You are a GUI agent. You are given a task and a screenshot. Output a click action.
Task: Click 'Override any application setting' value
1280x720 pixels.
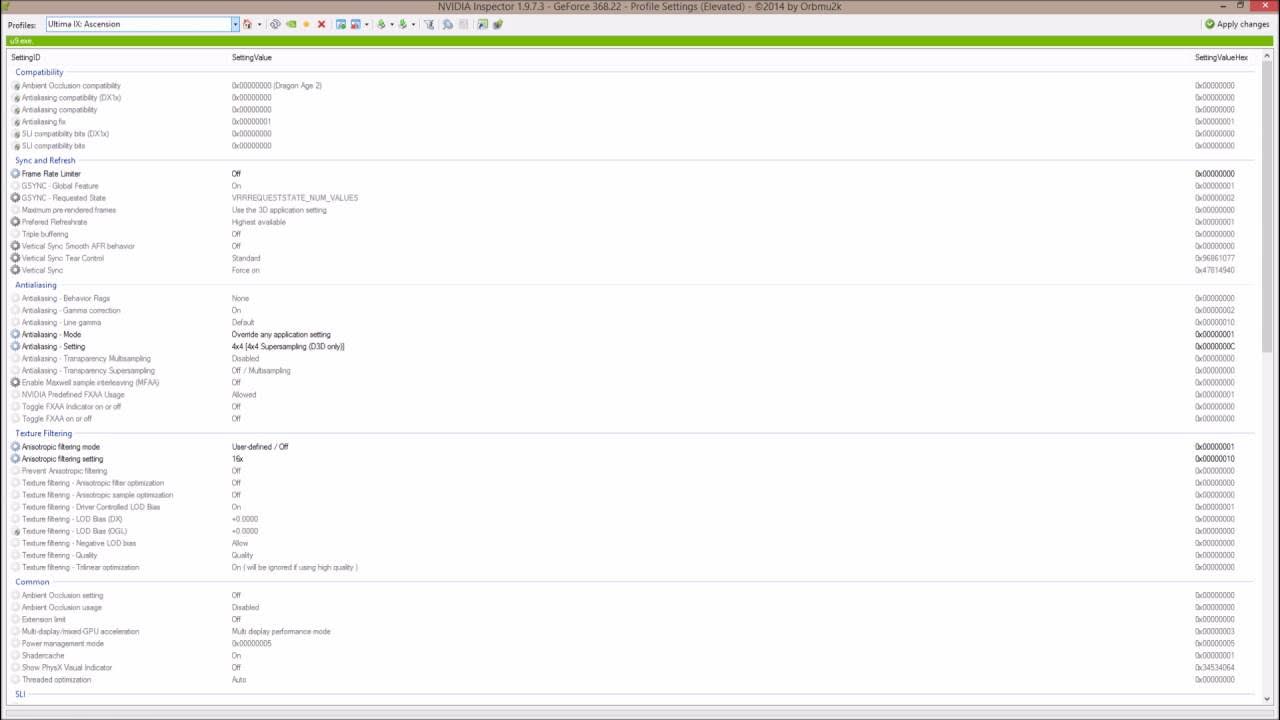pyautogui.click(x=281, y=334)
